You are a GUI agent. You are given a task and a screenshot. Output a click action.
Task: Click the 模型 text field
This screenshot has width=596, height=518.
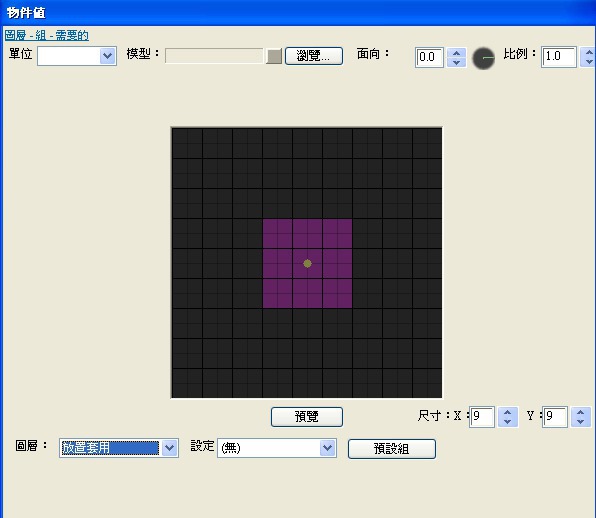(x=214, y=56)
